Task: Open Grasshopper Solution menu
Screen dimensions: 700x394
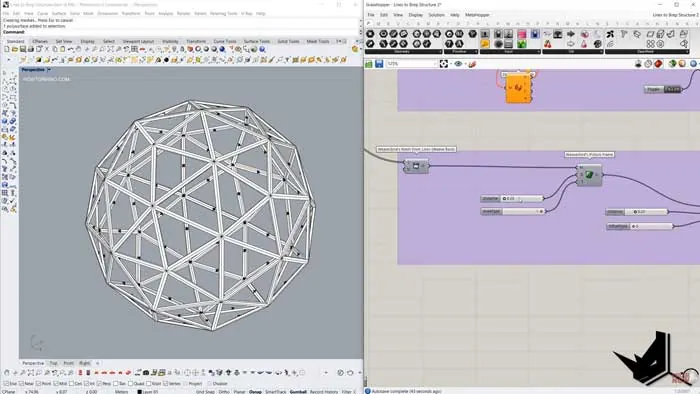Action: tap(436, 15)
